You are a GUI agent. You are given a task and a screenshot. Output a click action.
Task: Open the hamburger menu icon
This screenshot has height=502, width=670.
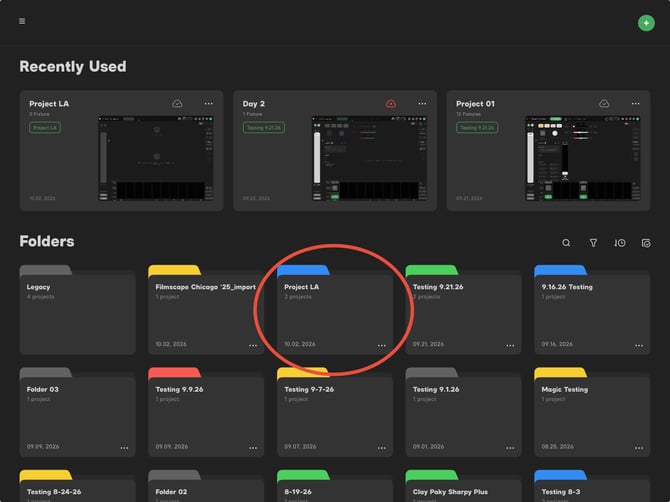pyautogui.click(x=22, y=21)
